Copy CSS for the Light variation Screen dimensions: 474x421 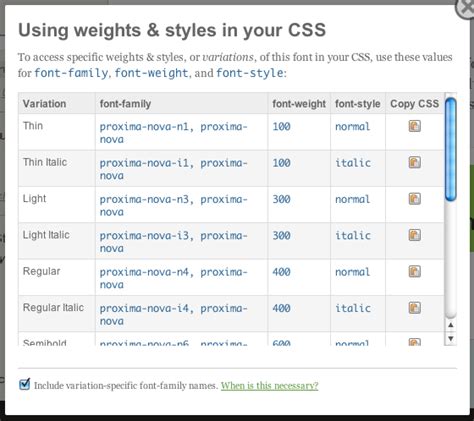point(415,199)
